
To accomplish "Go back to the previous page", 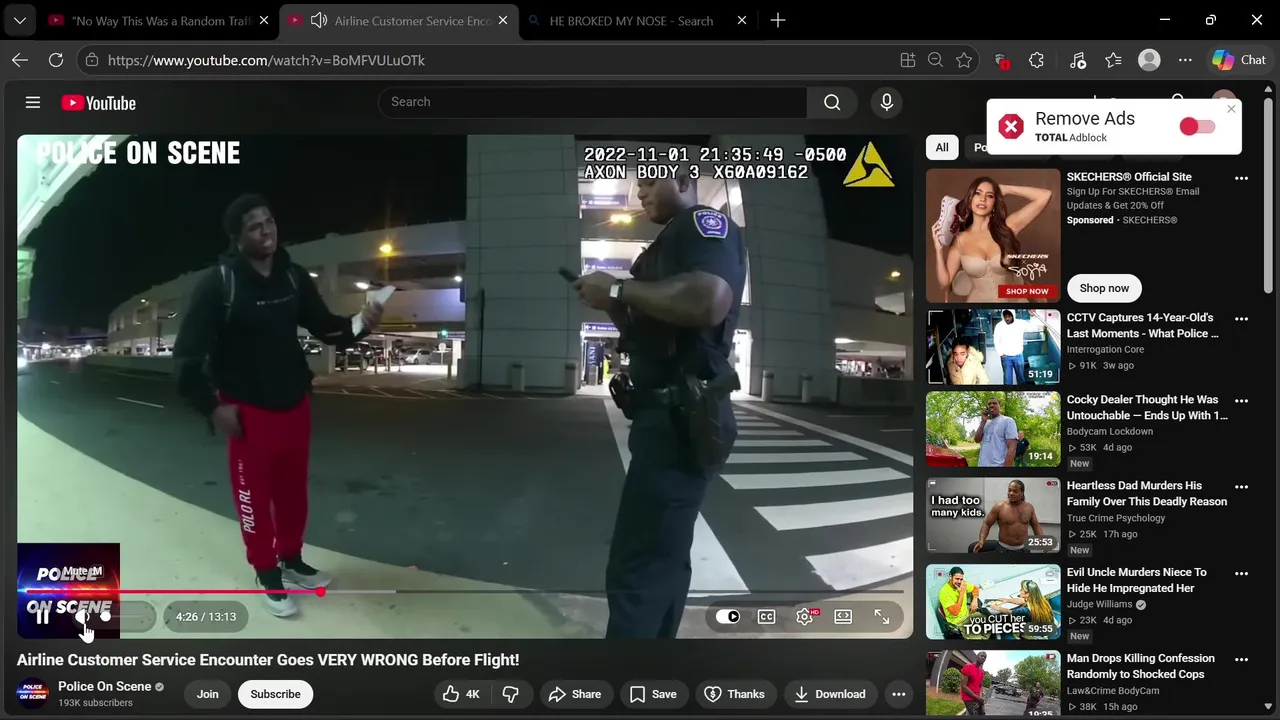I will pos(20,60).
